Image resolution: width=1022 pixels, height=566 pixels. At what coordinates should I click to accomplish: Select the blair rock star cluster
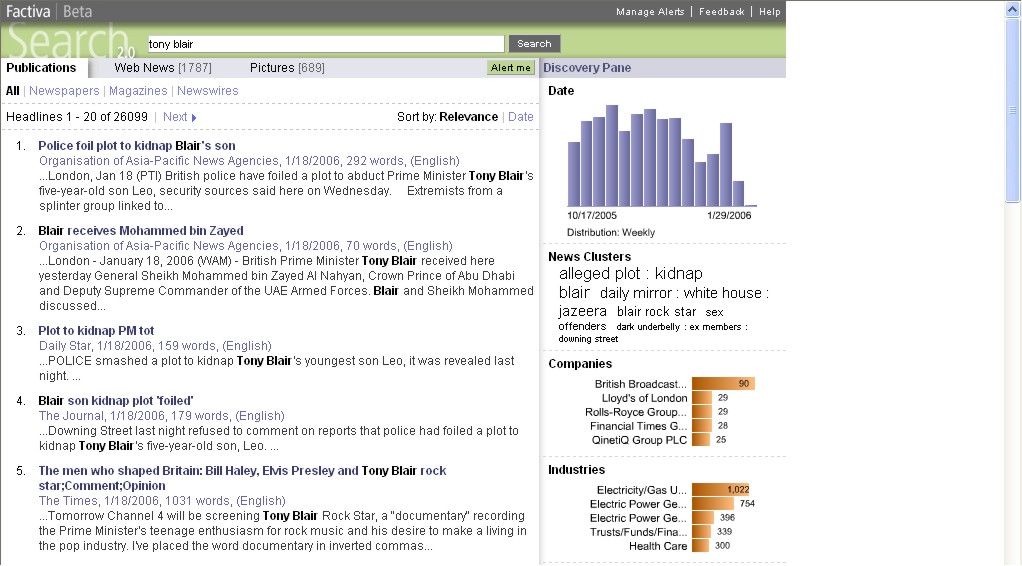656,312
